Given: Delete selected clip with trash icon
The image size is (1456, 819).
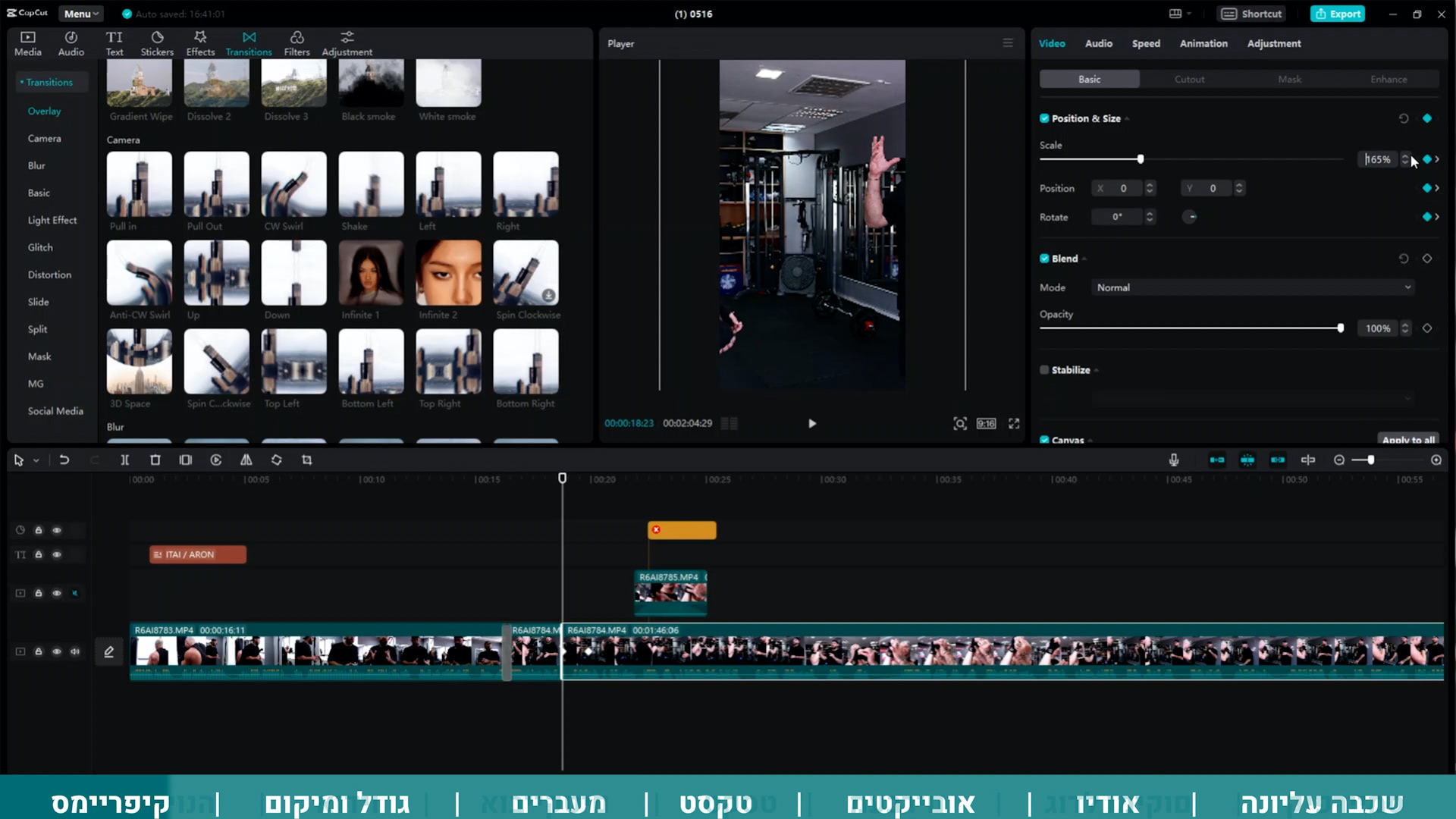Looking at the screenshot, I should (x=155, y=460).
